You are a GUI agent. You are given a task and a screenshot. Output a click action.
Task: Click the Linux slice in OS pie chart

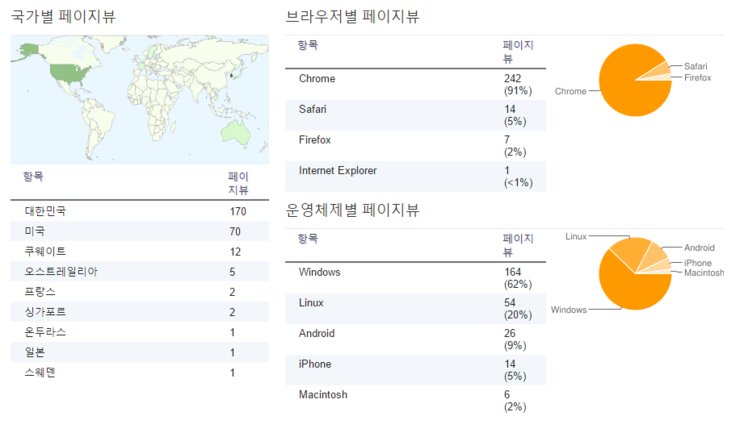click(632, 250)
